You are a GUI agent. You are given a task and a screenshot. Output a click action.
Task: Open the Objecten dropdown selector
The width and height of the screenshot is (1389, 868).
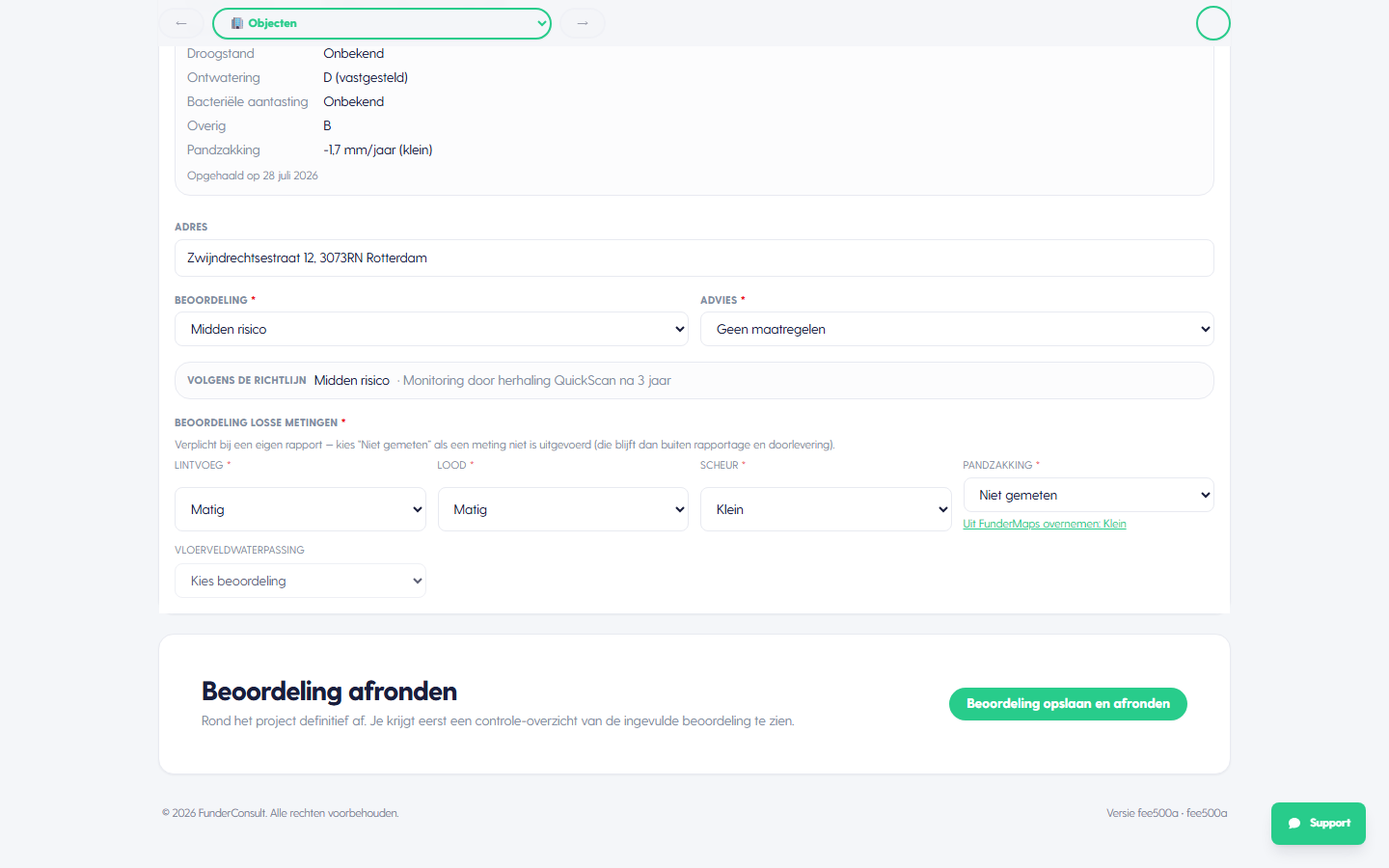coord(382,23)
